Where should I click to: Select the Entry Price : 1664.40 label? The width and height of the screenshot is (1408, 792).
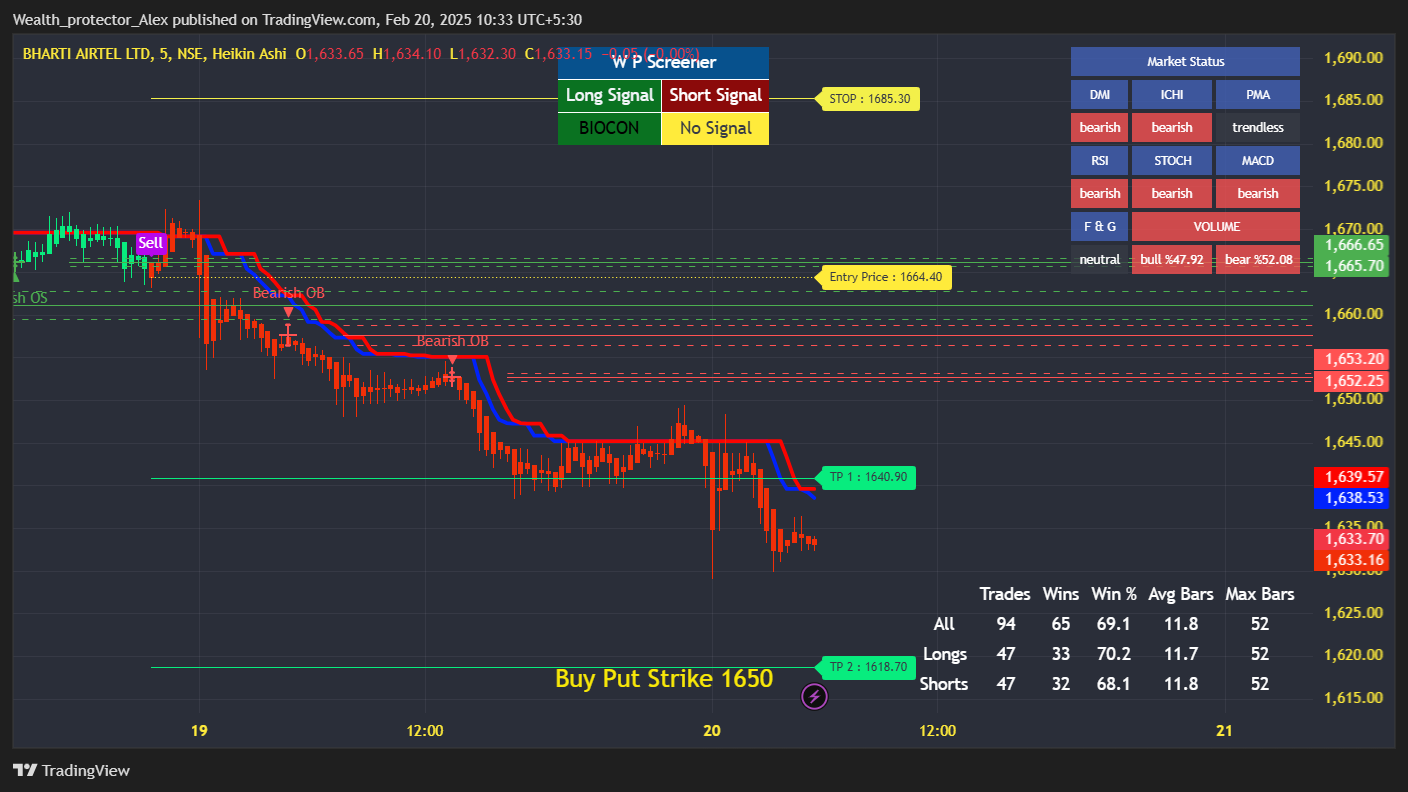(x=885, y=277)
